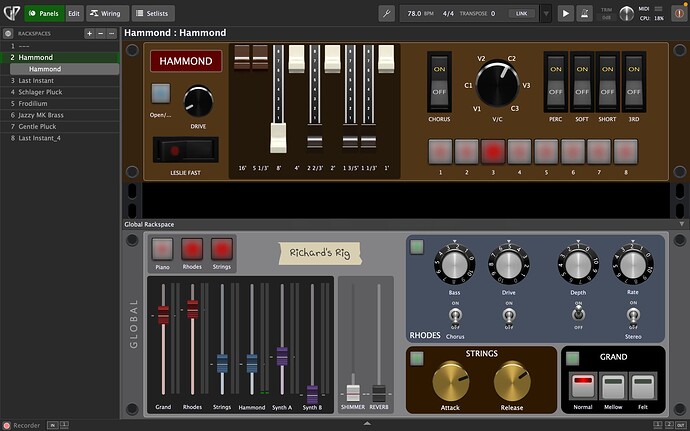Click the 78.0 BPM tempo field
Image resolution: width=690 pixels, height=431 pixels.
coord(420,14)
